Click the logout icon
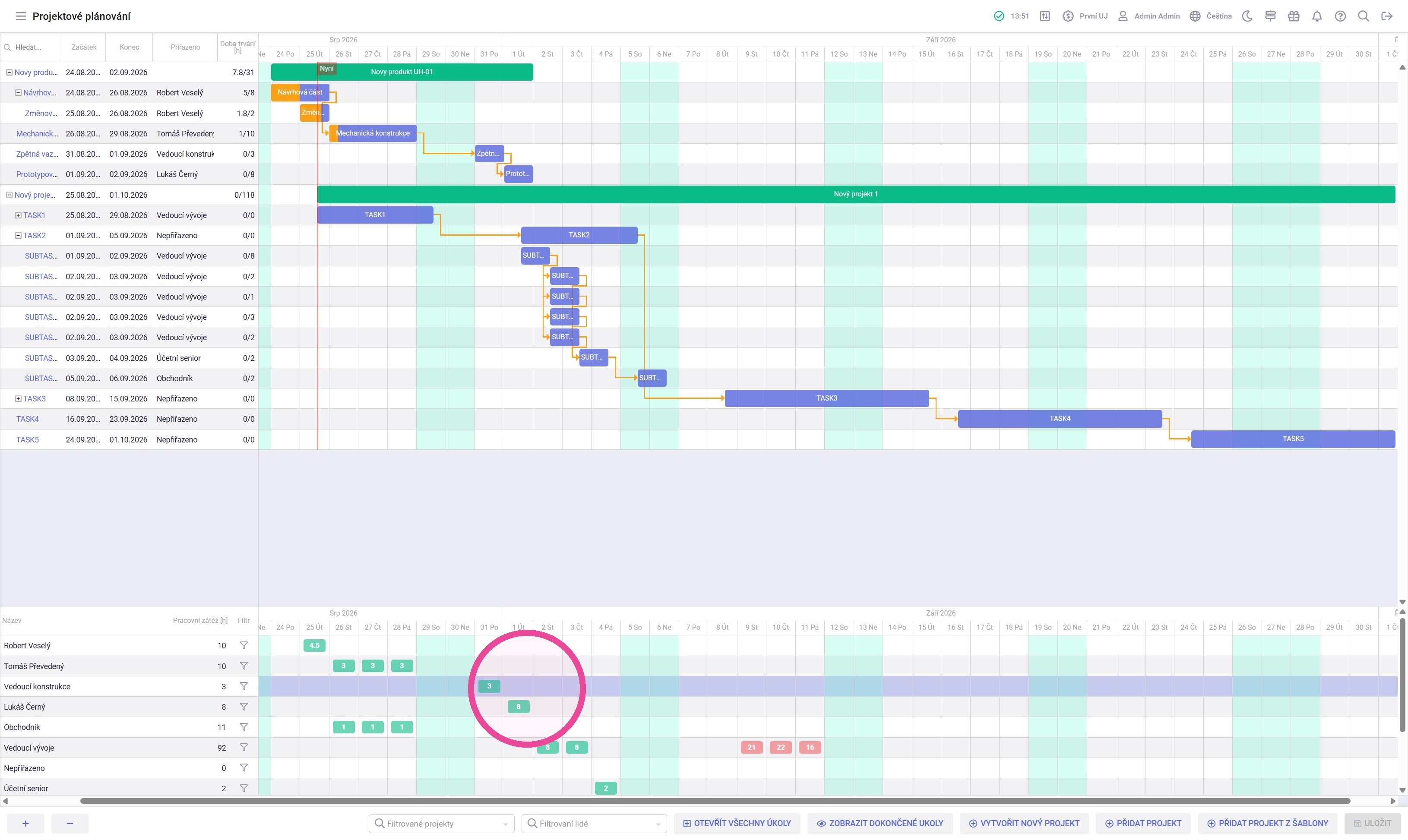 [x=1386, y=16]
